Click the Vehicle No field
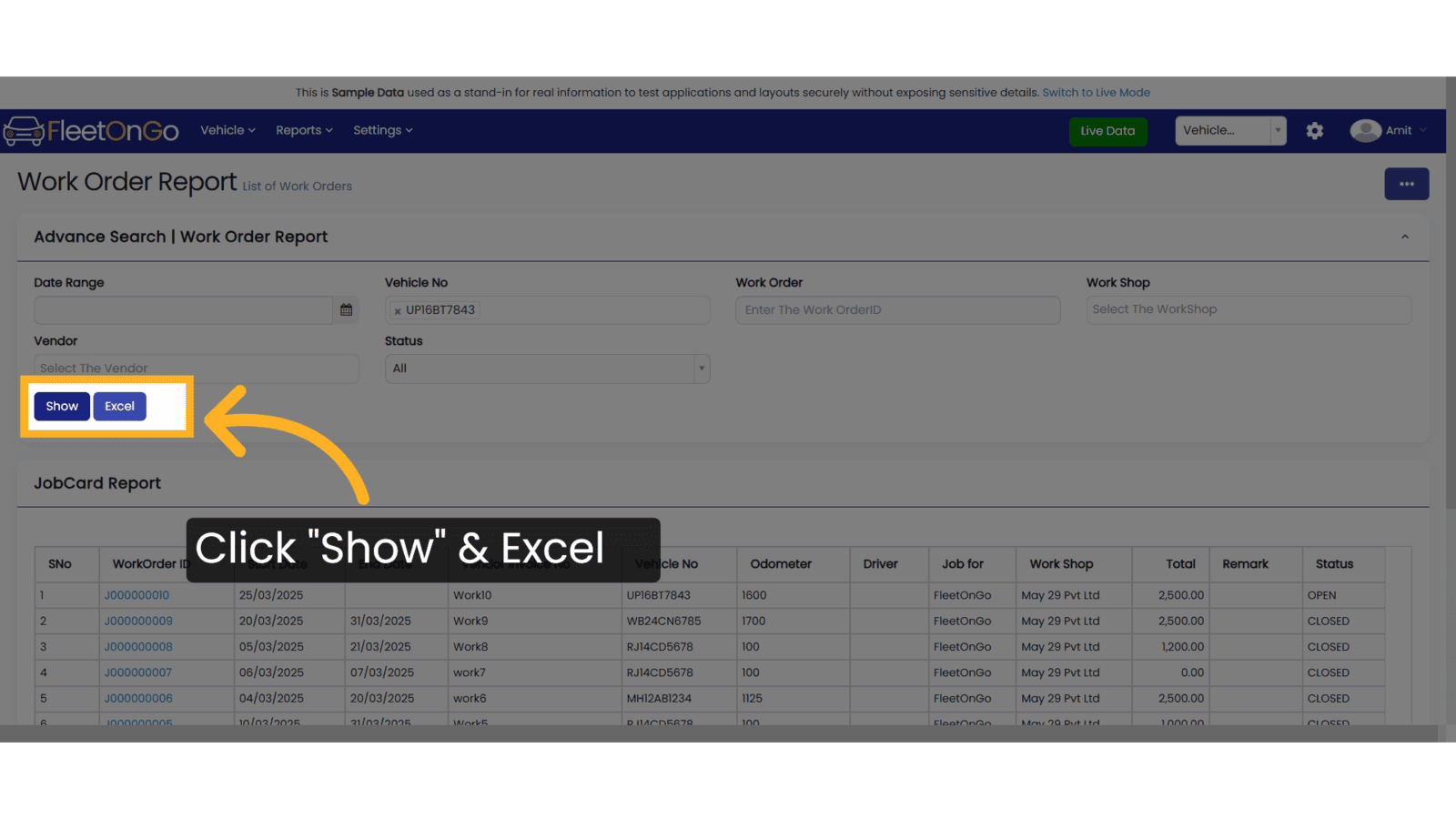Image resolution: width=1456 pixels, height=819 pixels. 547,310
